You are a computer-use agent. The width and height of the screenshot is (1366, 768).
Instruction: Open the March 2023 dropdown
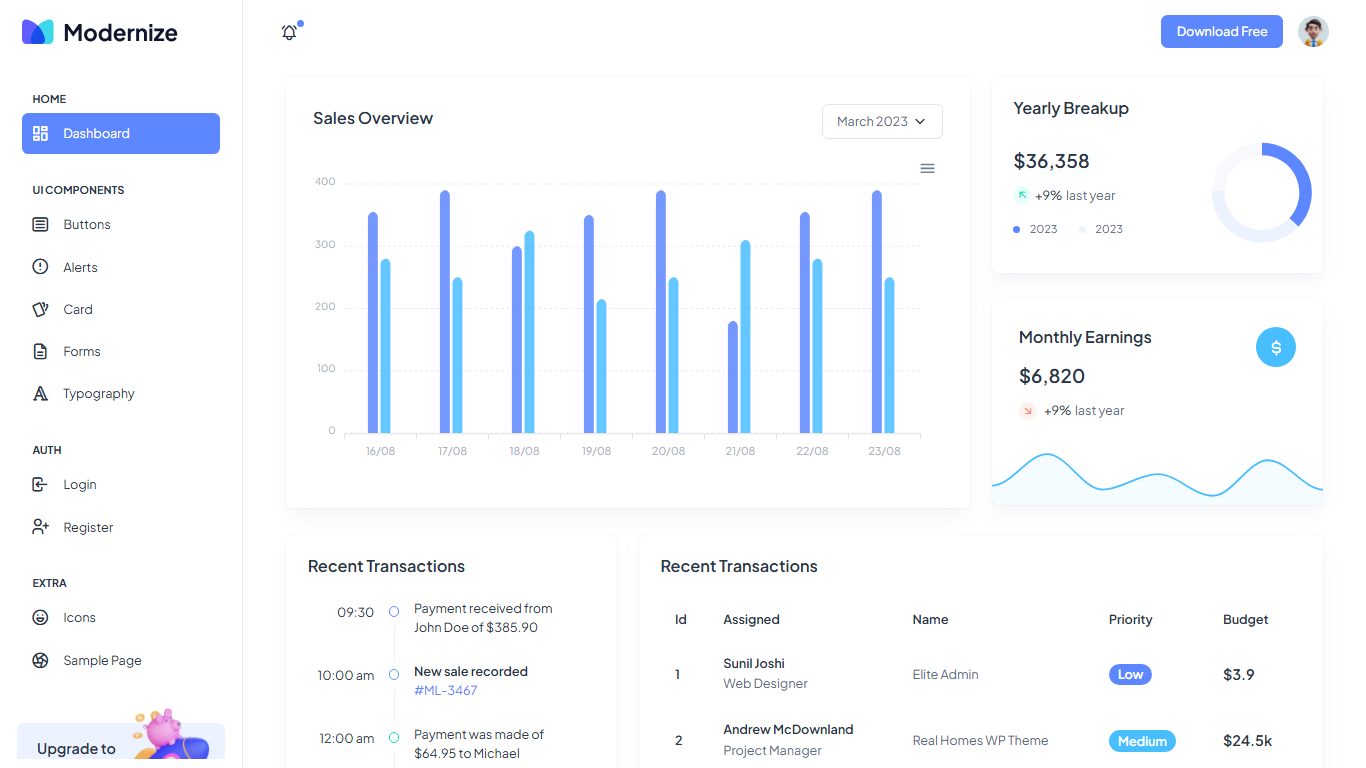pos(882,121)
